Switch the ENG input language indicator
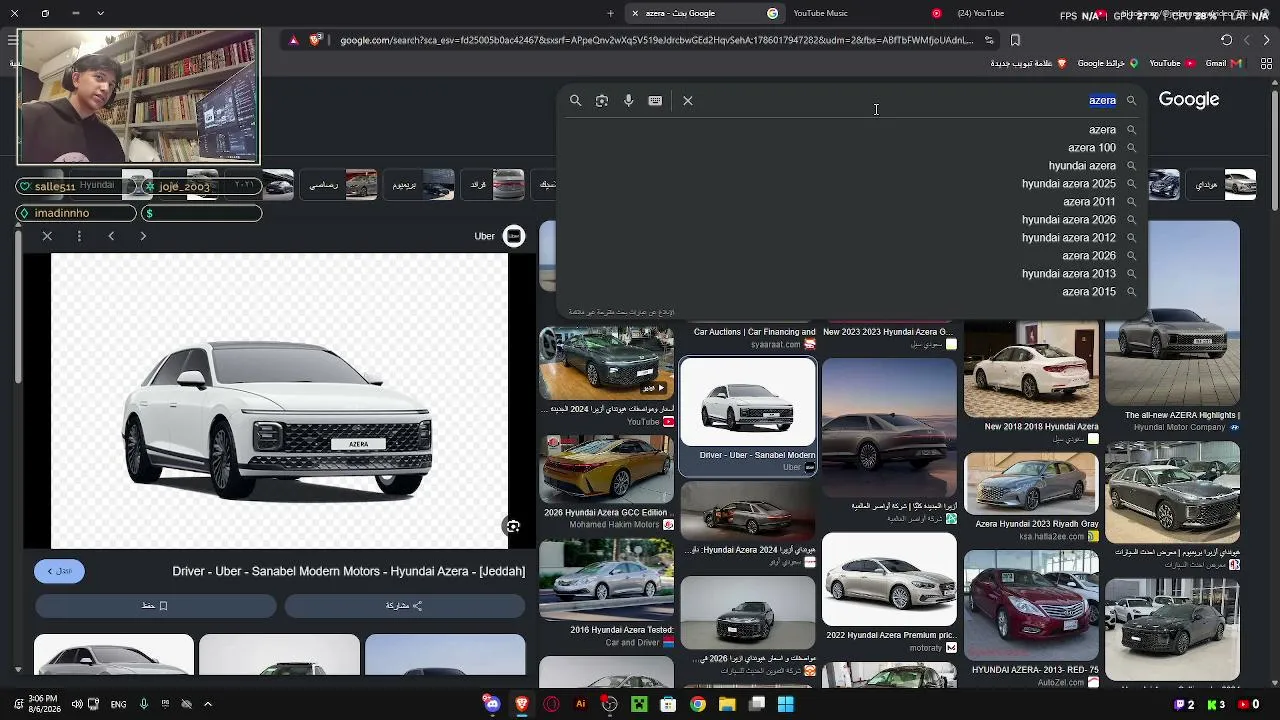This screenshot has width=1280, height=720. [118, 704]
